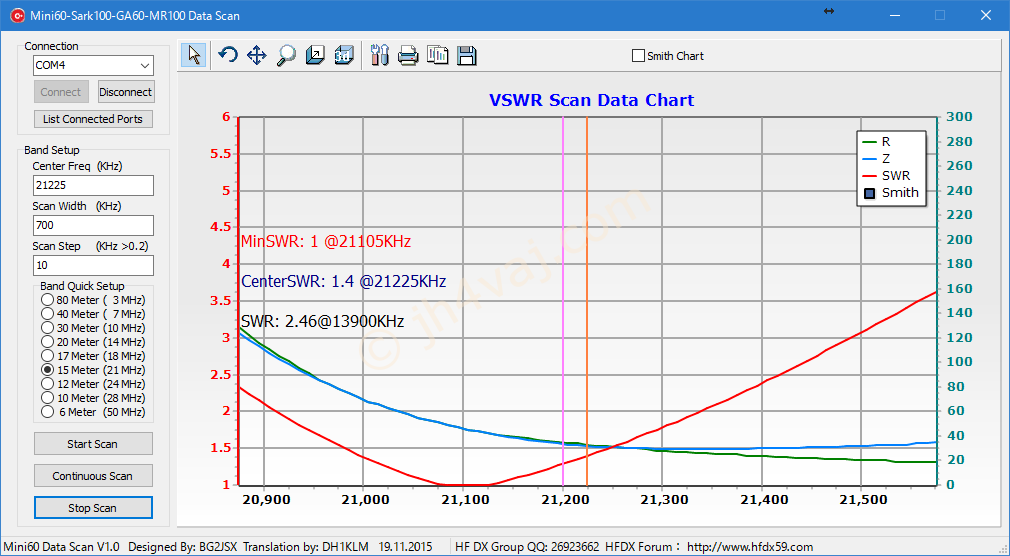Click the Disconnect button
Screen dimensions: 1010x556
coord(126,92)
